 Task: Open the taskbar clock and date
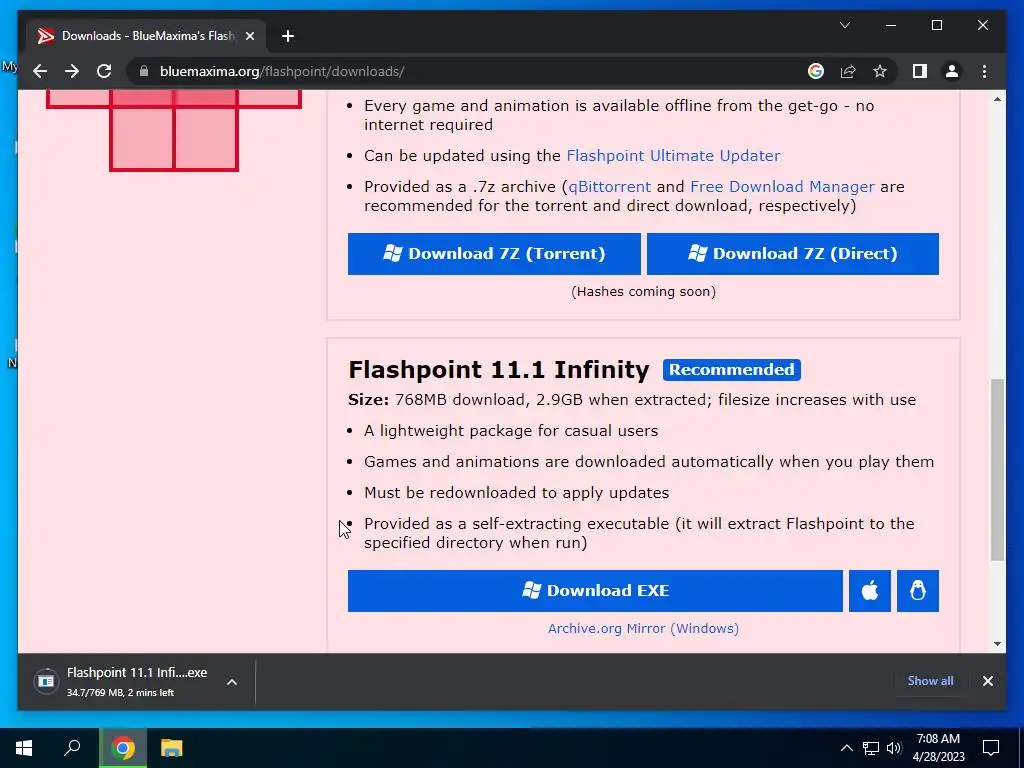938,748
